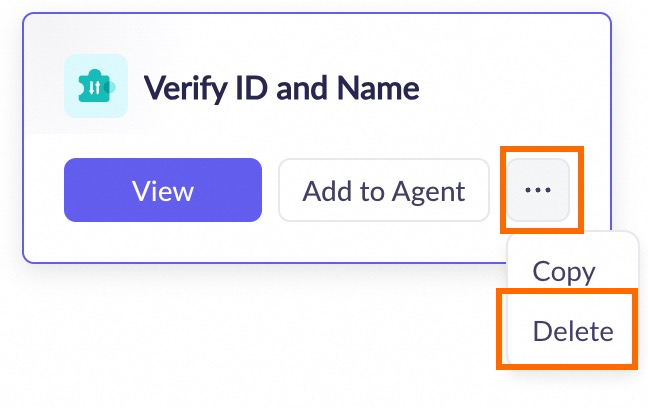Click the Copy entry above Delete

pos(564,271)
